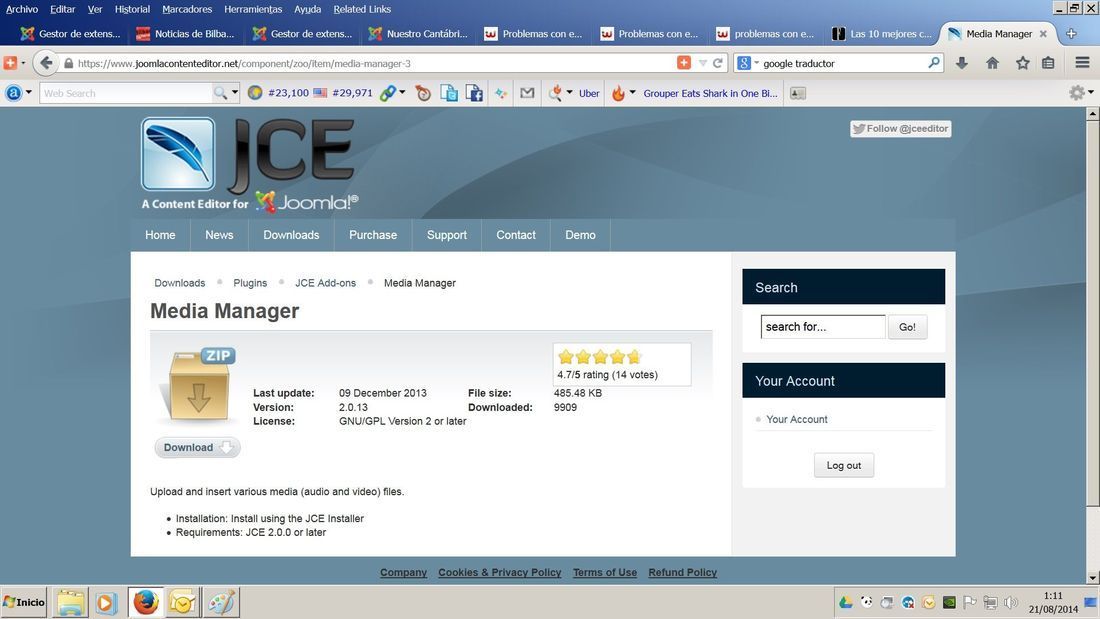1100x619 pixels.
Task: Close the Media Manager tab
Action: 1043,34
